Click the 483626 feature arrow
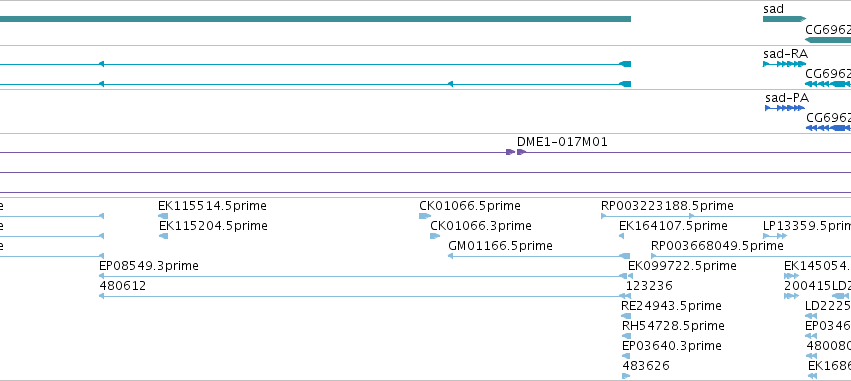 pyautogui.click(x=626, y=376)
